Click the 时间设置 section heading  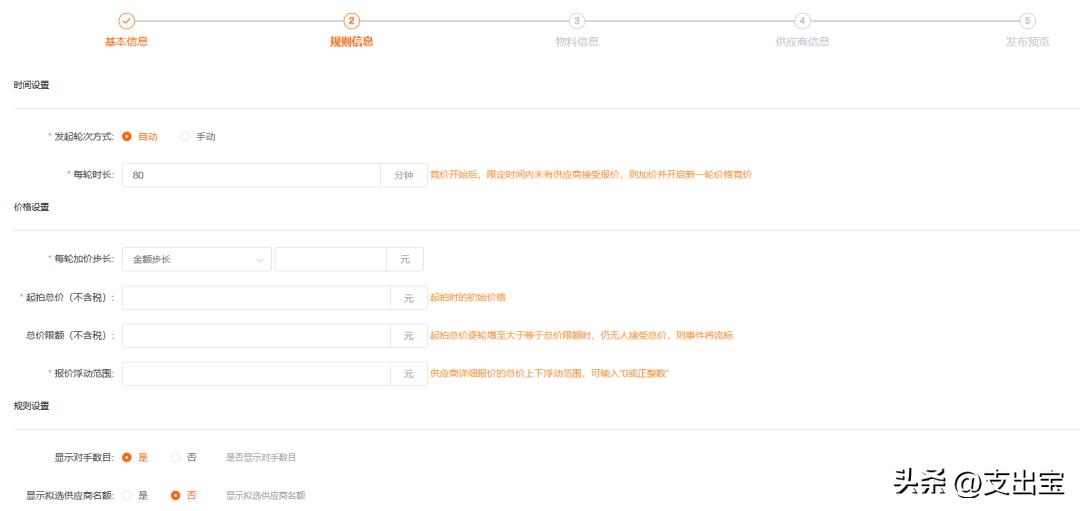32,85
